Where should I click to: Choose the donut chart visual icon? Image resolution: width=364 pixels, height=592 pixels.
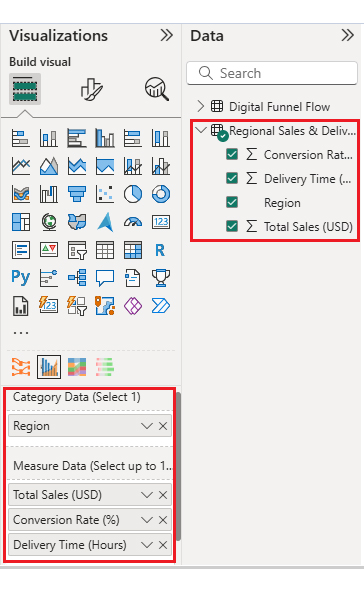[x=161, y=194]
